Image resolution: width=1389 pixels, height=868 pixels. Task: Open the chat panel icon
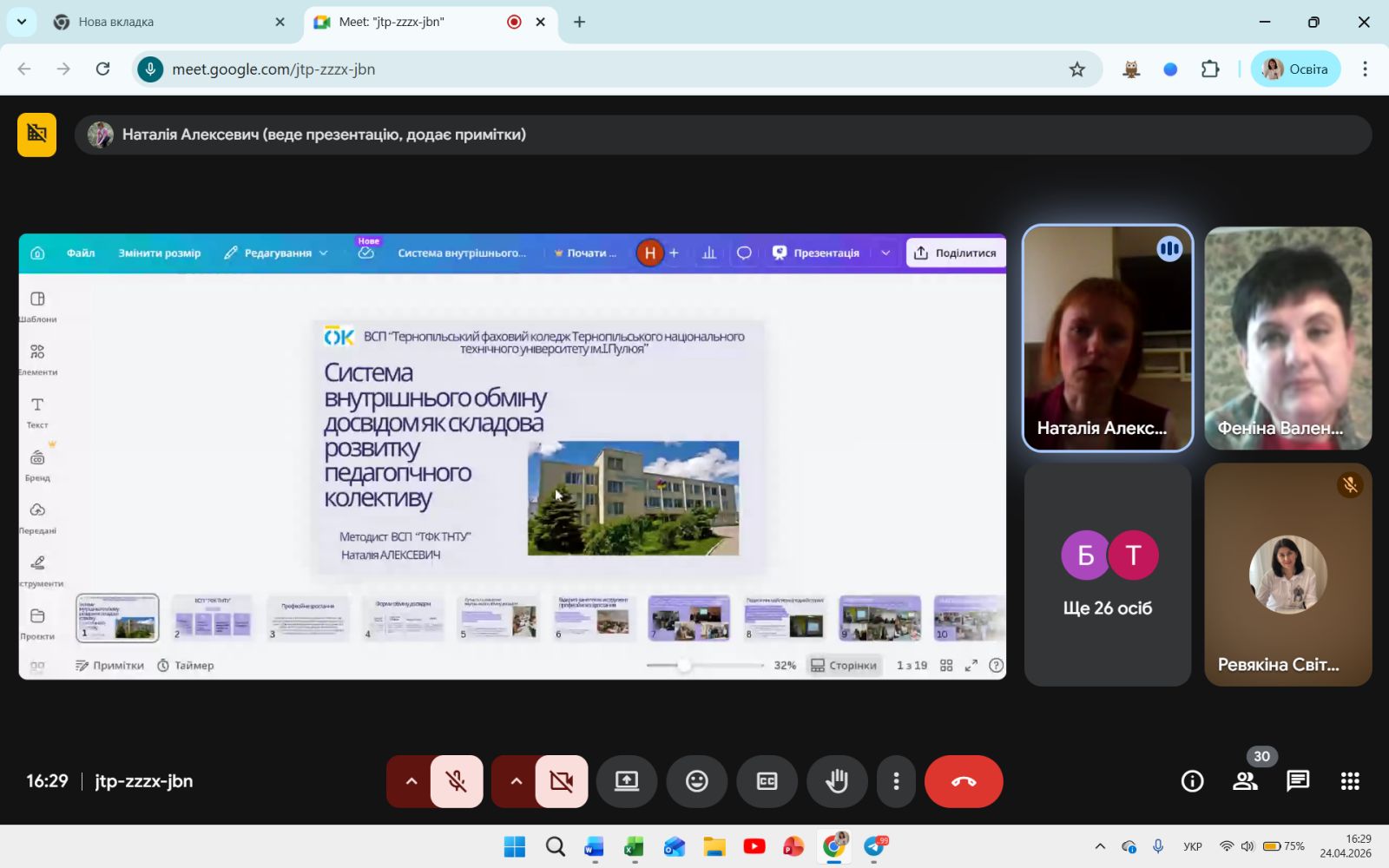[x=1297, y=781]
